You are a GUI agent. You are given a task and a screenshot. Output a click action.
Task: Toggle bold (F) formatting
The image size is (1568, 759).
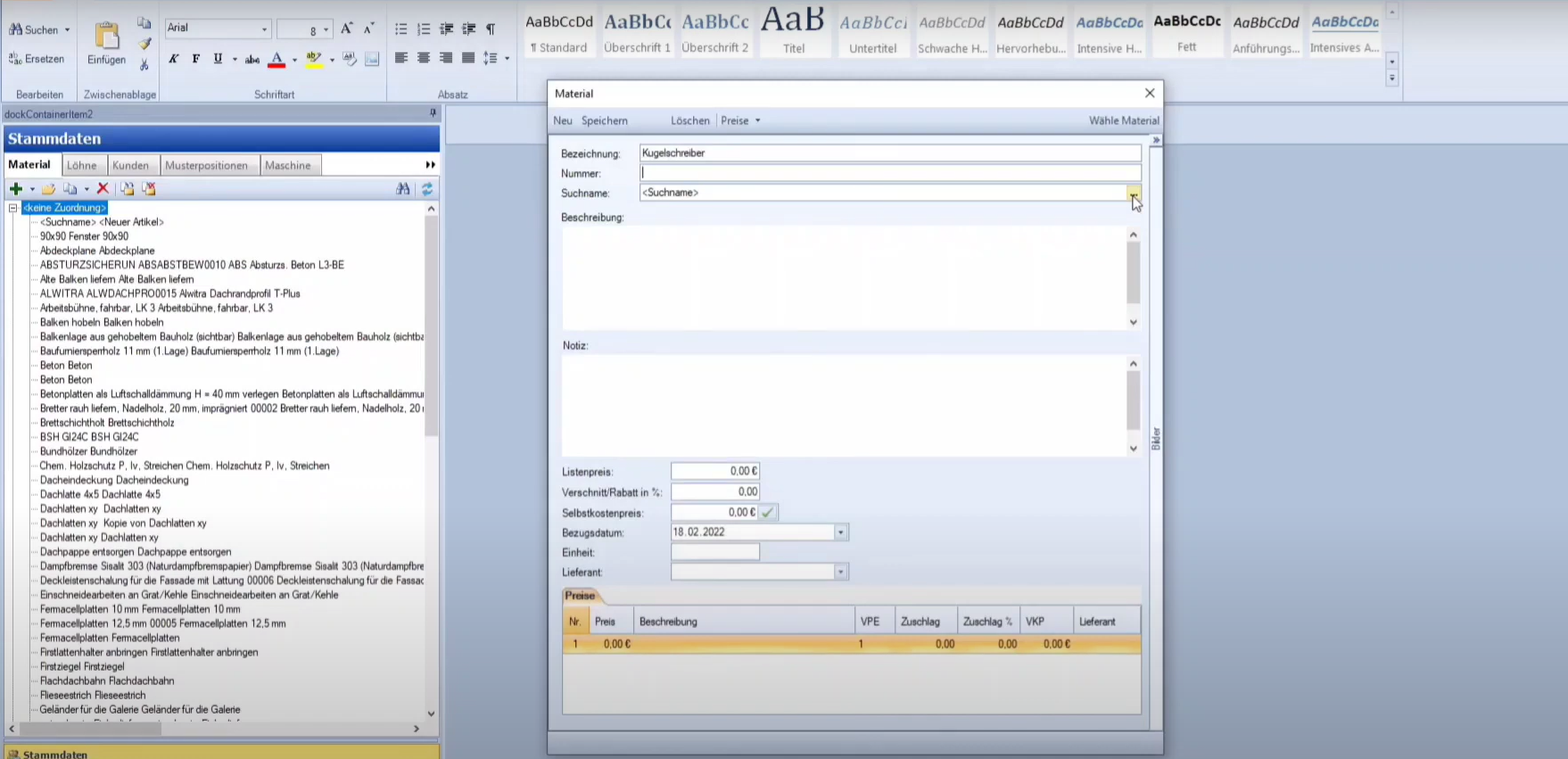pyautogui.click(x=195, y=59)
